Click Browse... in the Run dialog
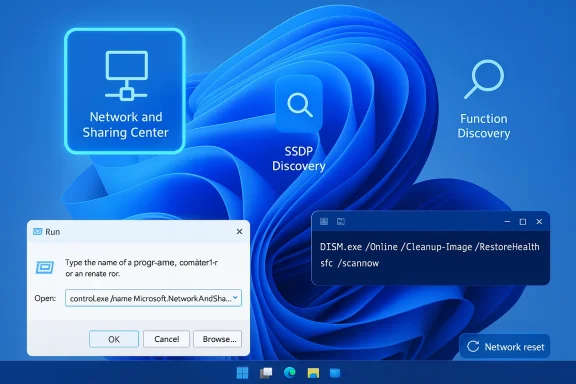This screenshot has width=576, height=384. coord(217,339)
